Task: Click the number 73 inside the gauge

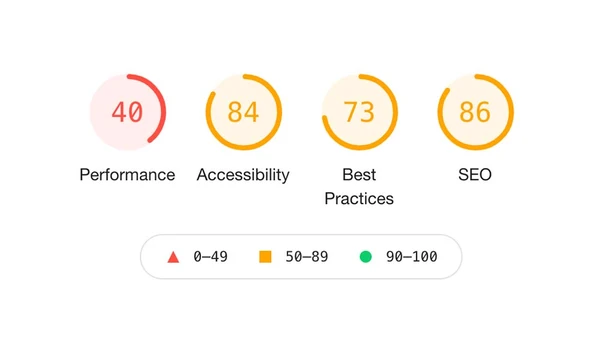Action: point(359,112)
